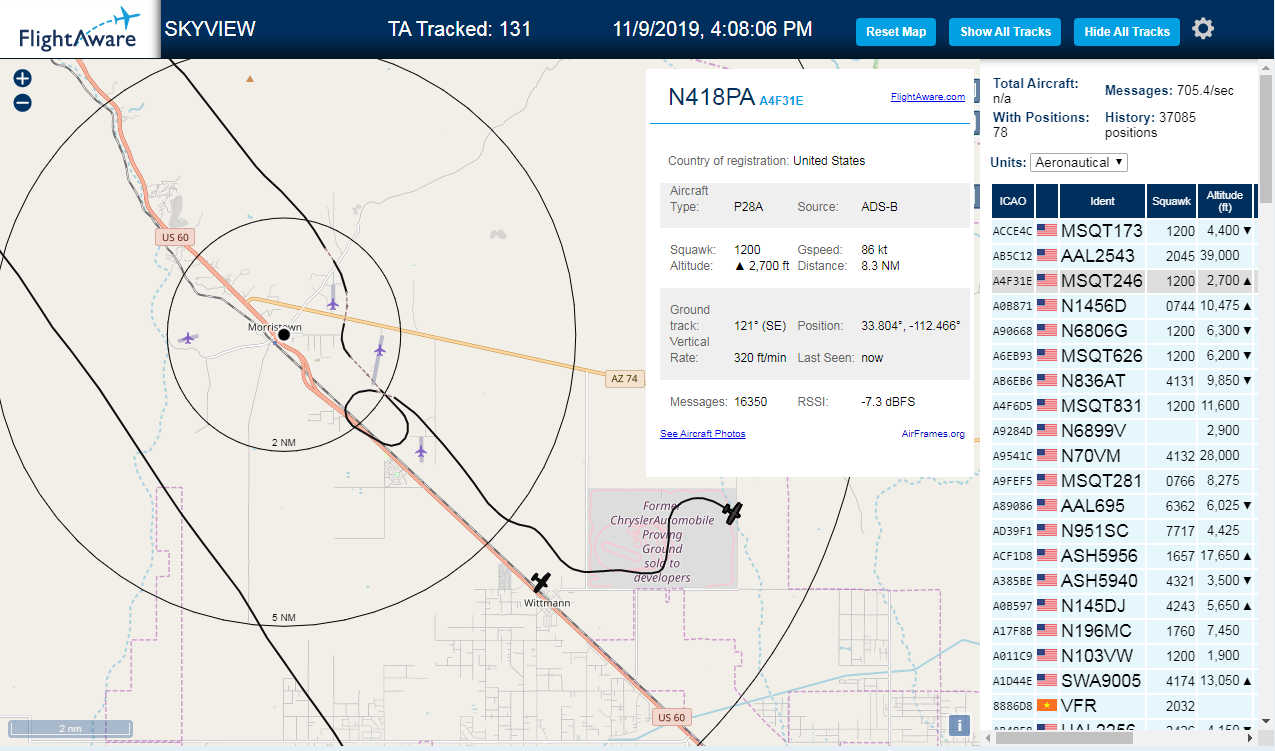Image resolution: width=1275 pixels, height=751 pixels.
Task: Click the US flag in the ASH5956 row
Action: 1047,556
